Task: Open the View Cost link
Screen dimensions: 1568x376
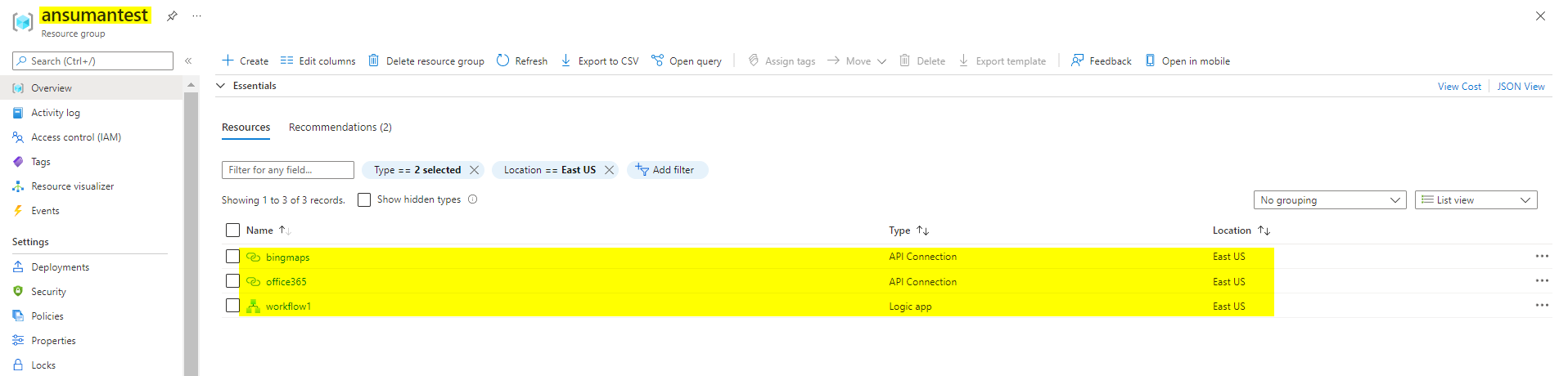Action: pos(1459,87)
